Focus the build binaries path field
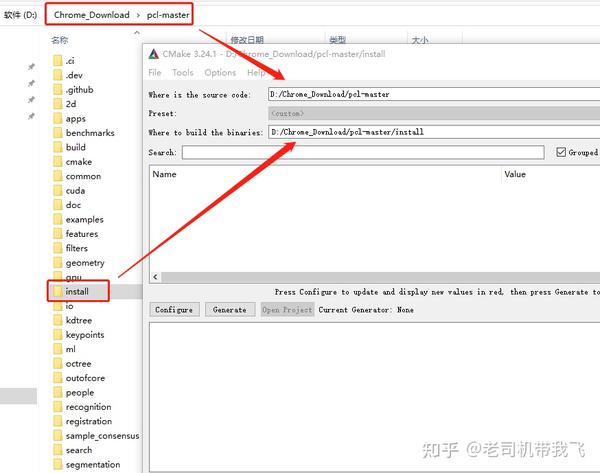 click(434, 132)
